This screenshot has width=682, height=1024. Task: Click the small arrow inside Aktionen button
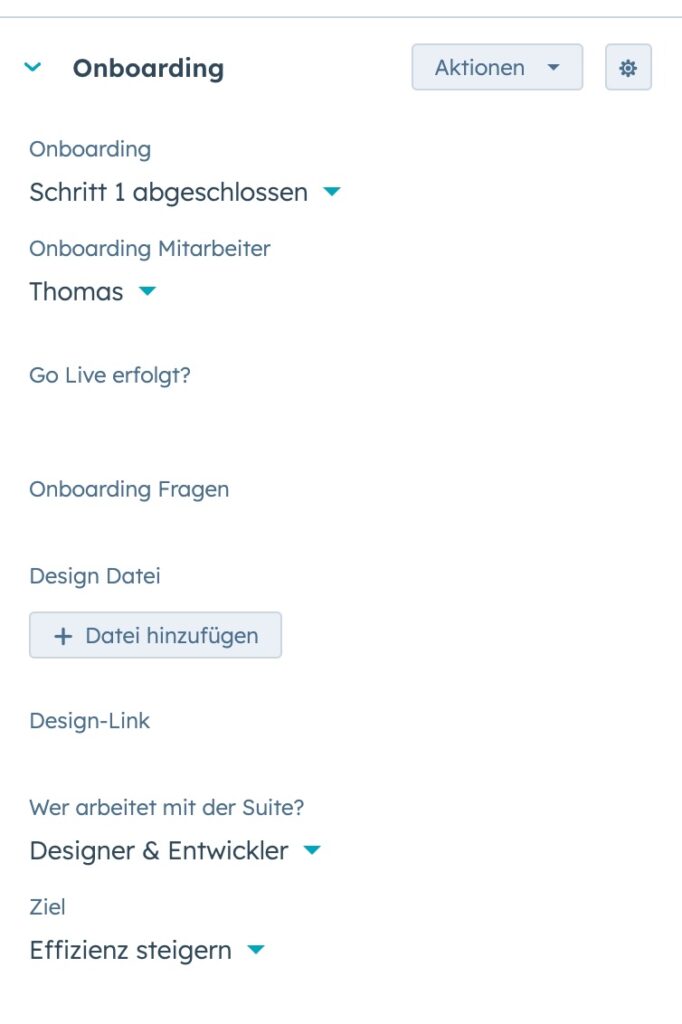(553, 68)
